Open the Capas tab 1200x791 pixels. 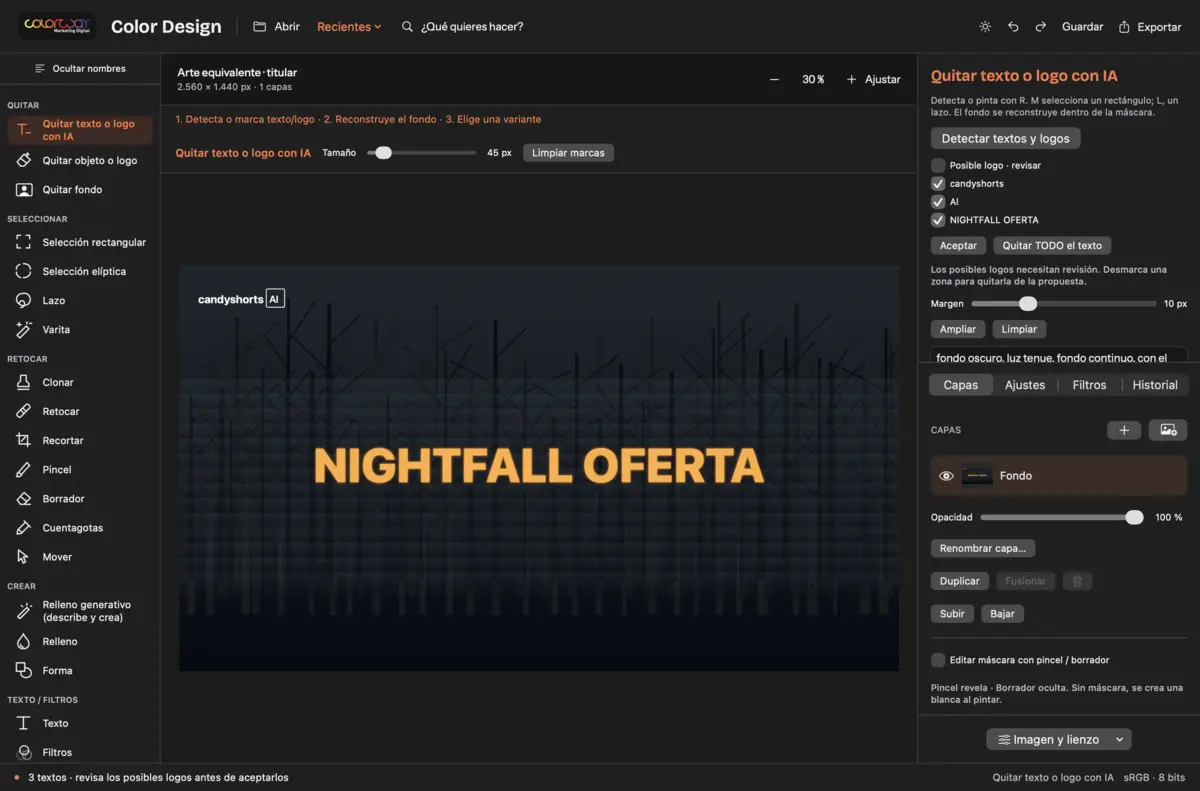click(961, 385)
